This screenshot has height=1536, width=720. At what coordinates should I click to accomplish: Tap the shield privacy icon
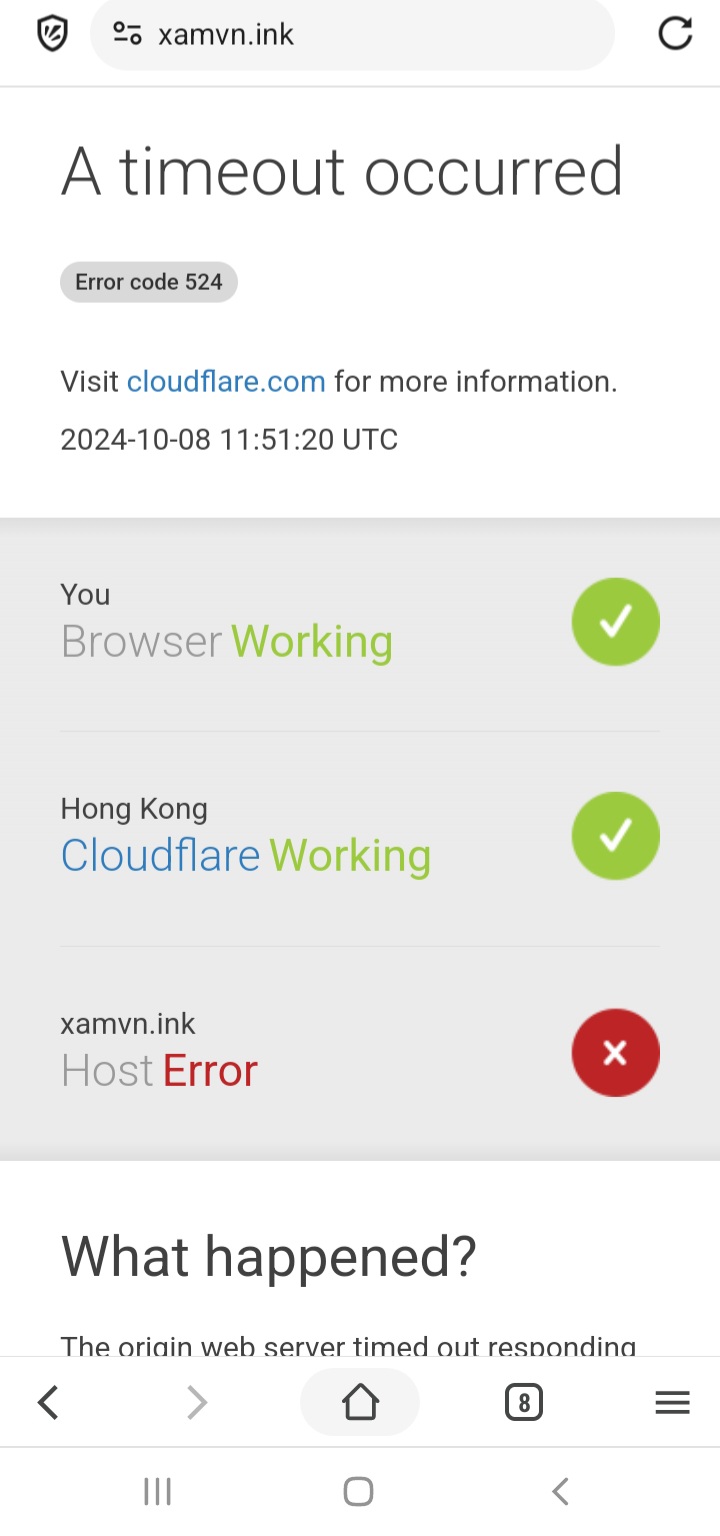(51, 34)
